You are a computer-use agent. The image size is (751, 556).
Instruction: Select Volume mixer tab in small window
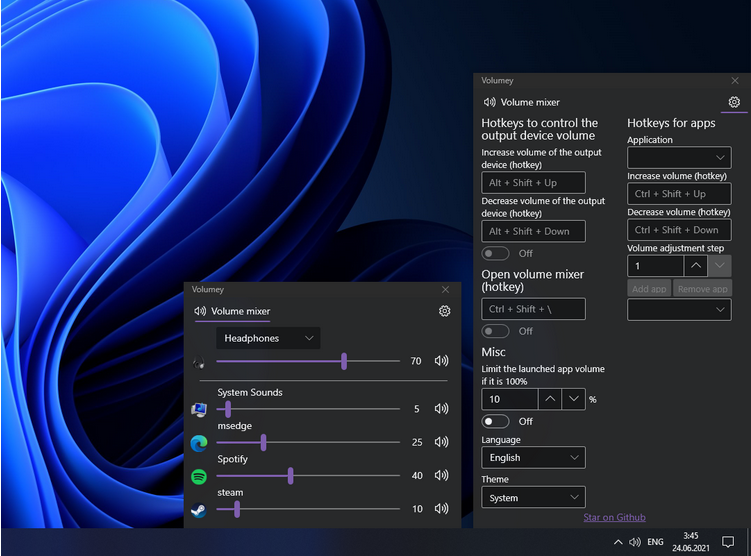point(233,311)
